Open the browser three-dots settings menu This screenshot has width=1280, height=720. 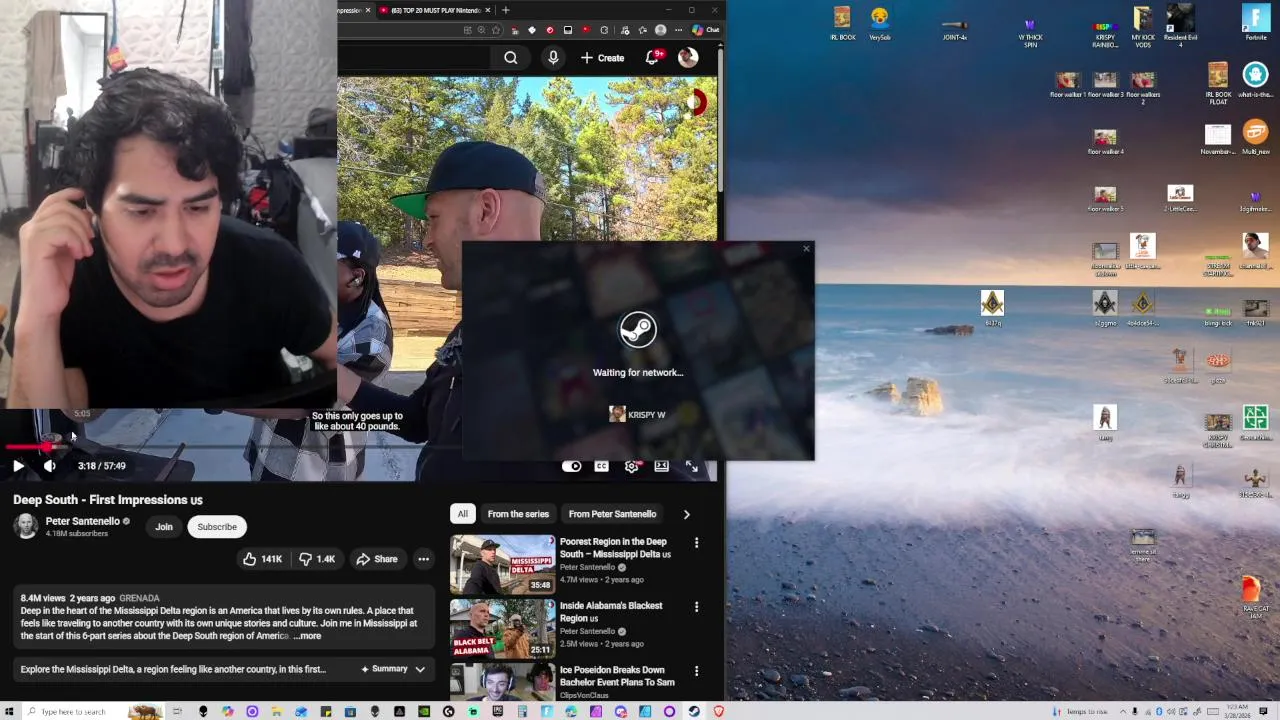pyautogui.click(x=678, y=30)
